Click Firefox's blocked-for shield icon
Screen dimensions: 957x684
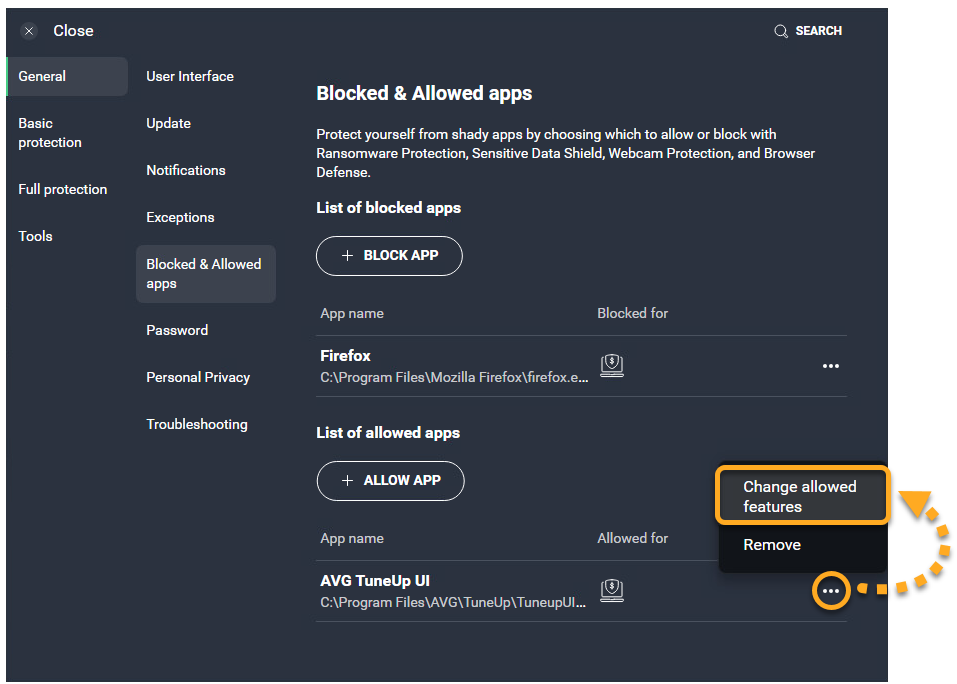tap(612, 366)
